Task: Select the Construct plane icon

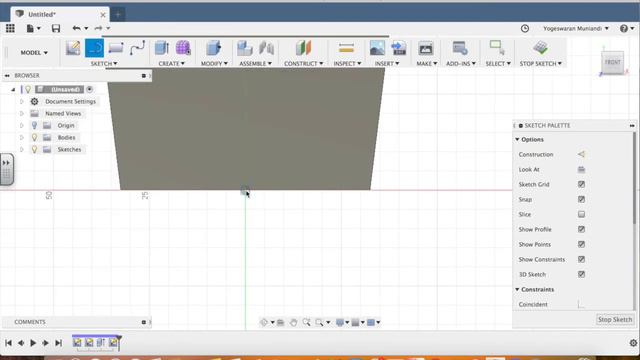Action: [303, 48]
